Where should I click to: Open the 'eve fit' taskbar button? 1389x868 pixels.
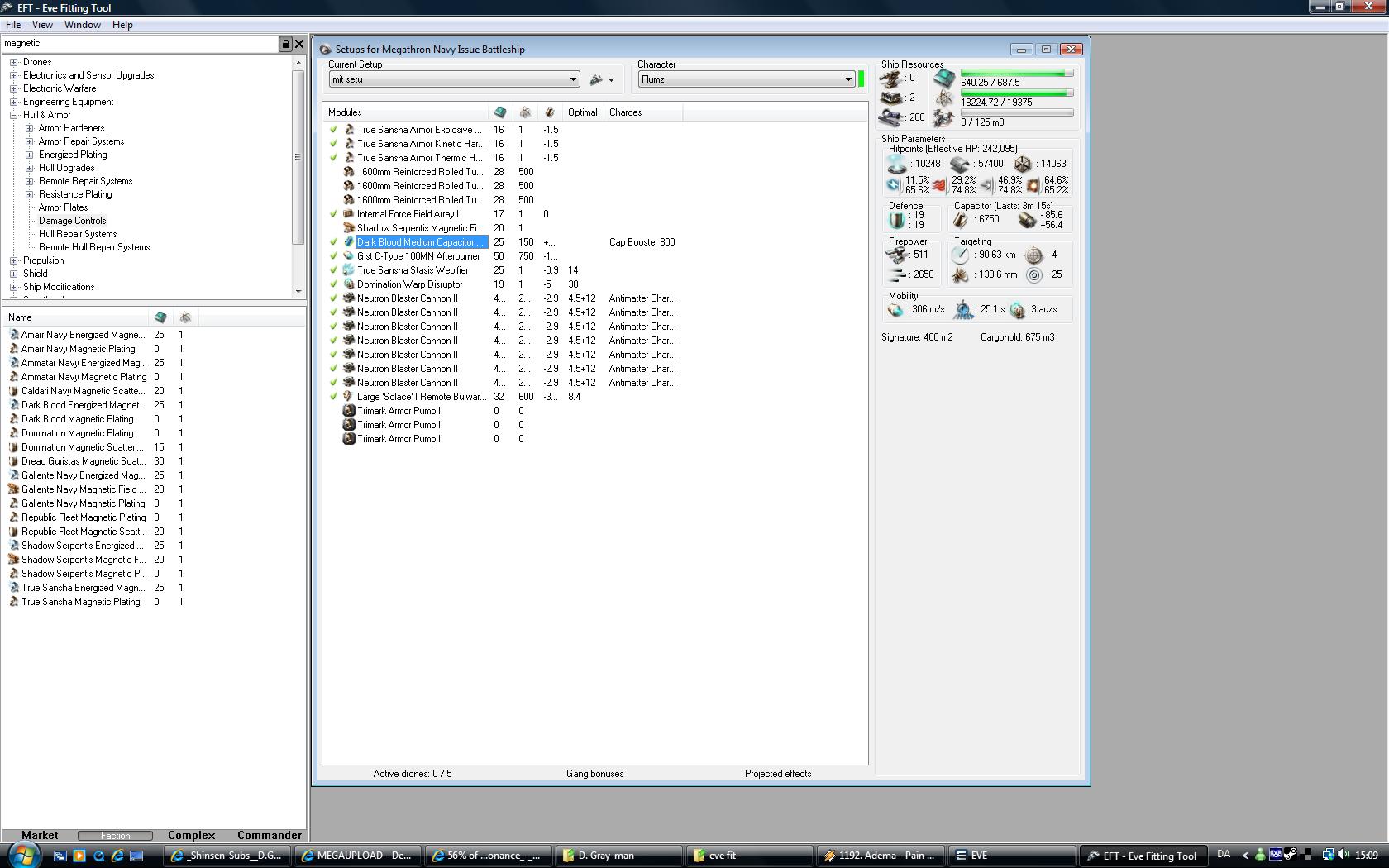click(x=750, y=856)
